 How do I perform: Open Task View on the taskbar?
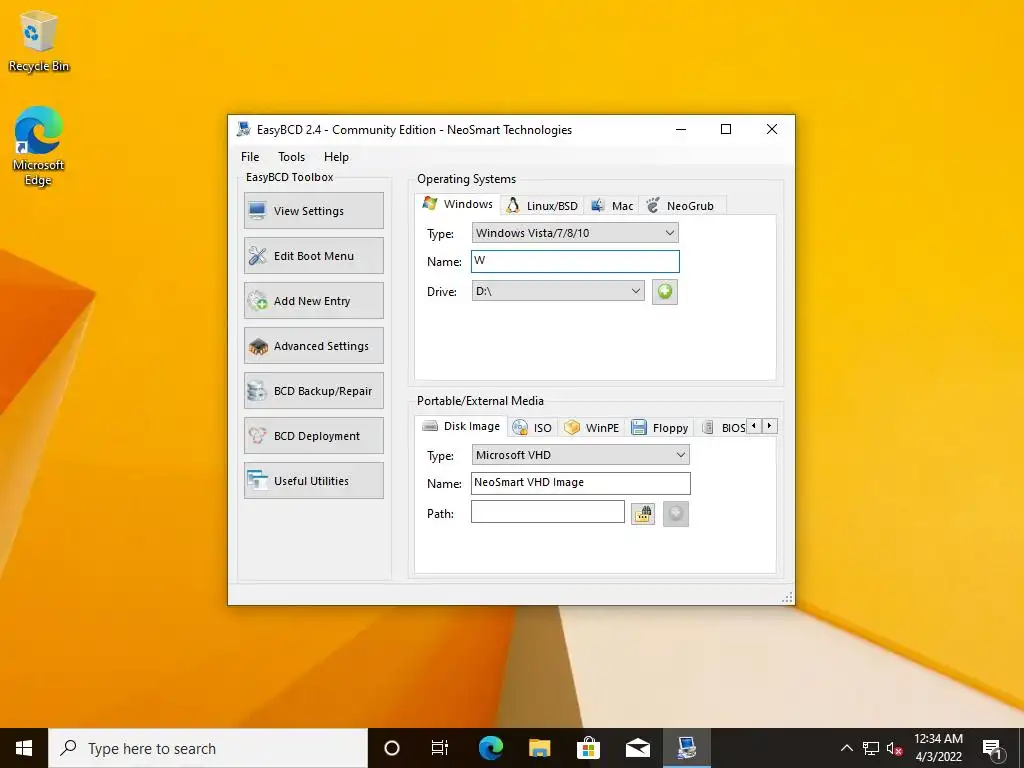[x=440, y=748]
